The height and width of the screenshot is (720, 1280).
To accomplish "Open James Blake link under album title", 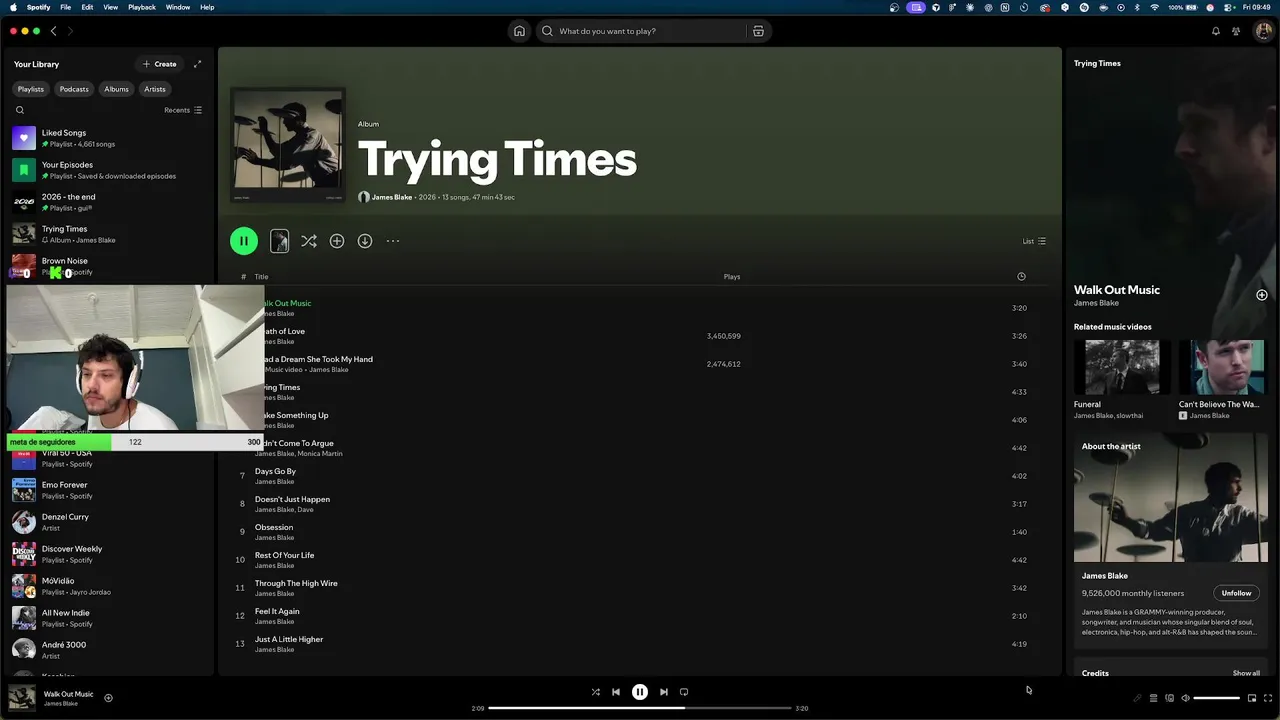I will [392, 197].
